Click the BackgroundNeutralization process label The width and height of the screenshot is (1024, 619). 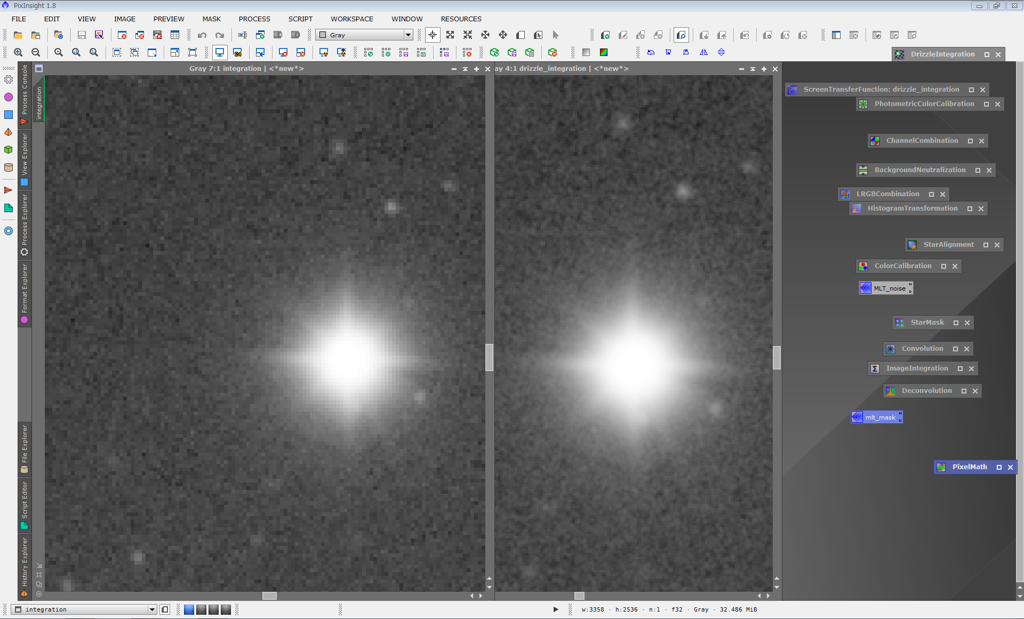click(920, 170)
